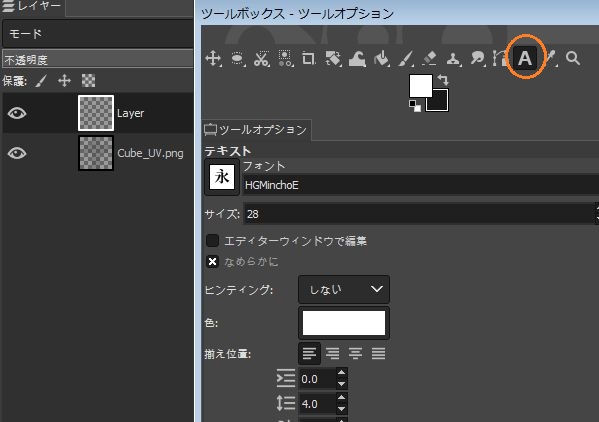Uncheck the antialiasing checkbox
This screenshot has height=422, width=599.
tap(212, 262)
